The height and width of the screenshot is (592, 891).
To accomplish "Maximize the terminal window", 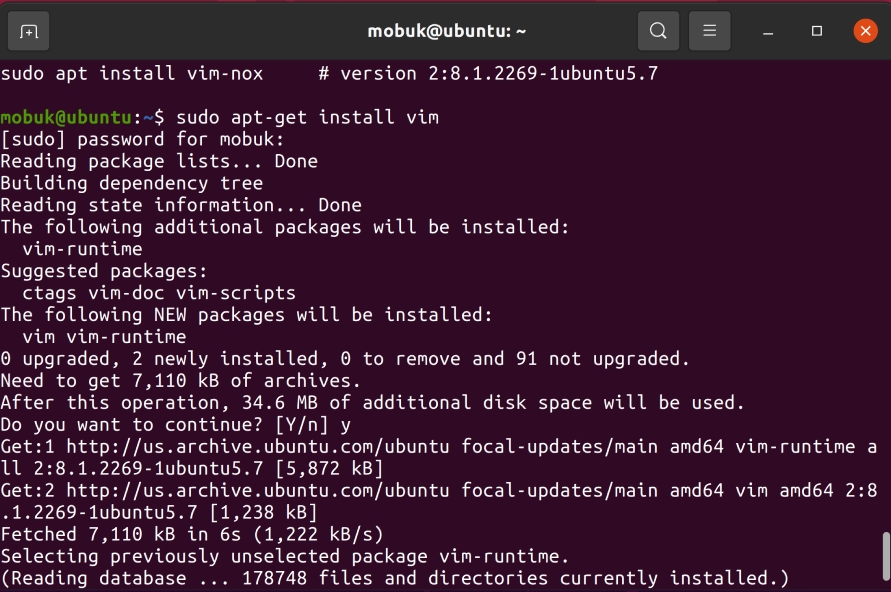I will coord(817,31).
